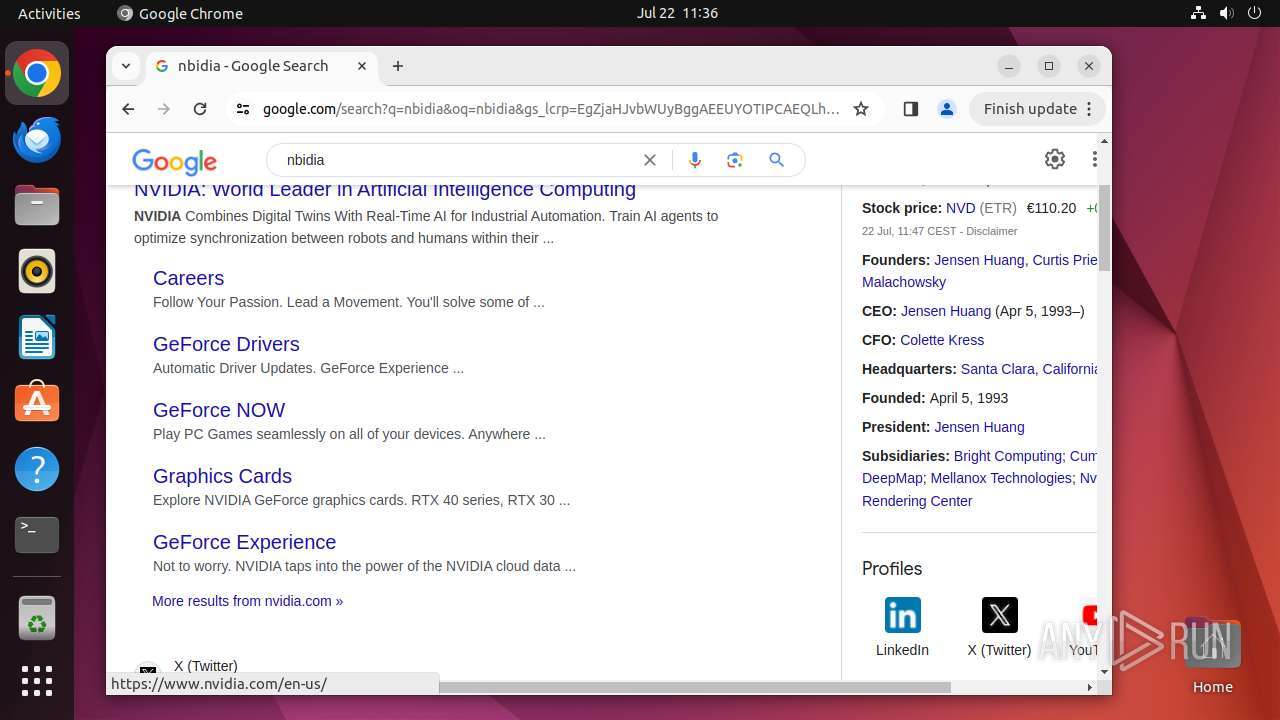
Task: Open the Careers sitelink
Action: point(188,278)
